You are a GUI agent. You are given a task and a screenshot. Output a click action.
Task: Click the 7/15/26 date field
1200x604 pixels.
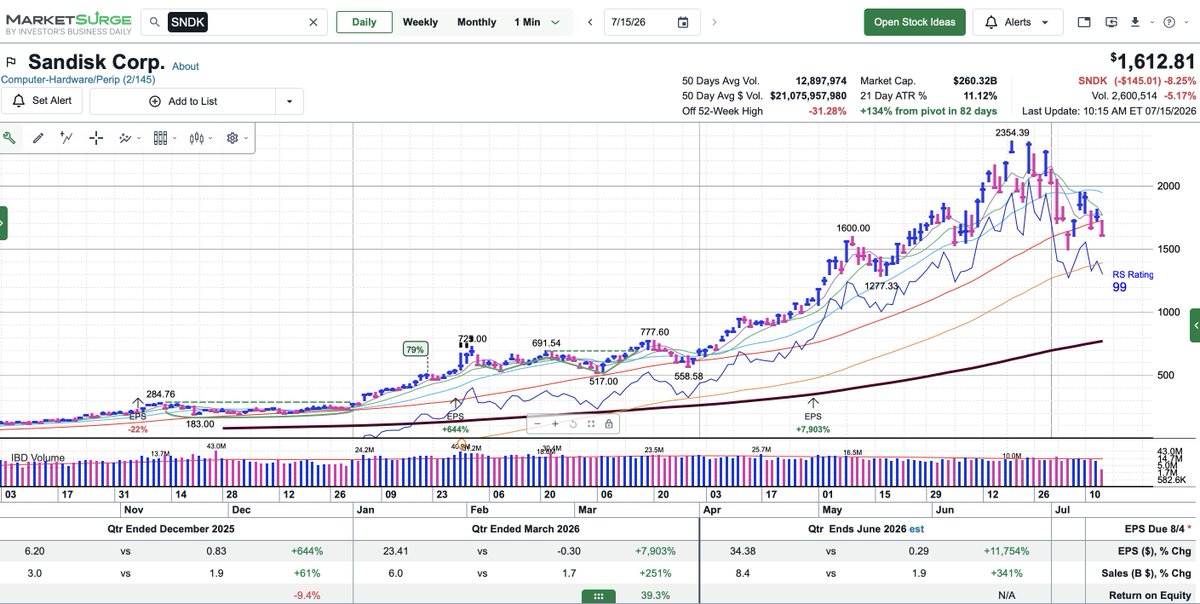point(650,22)
